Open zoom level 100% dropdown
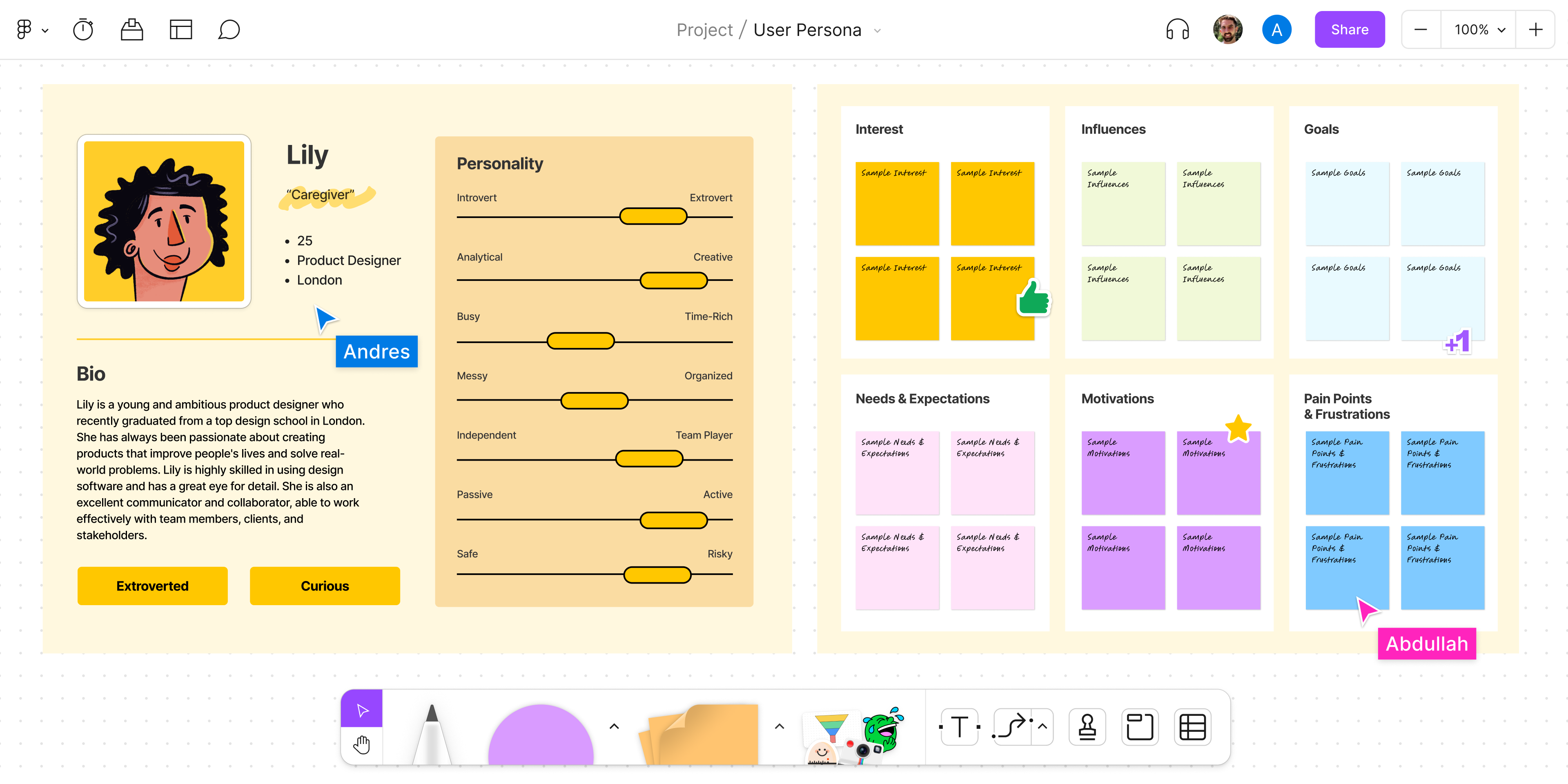Viewport: 1568px width, 784px height. (1479, 29)
